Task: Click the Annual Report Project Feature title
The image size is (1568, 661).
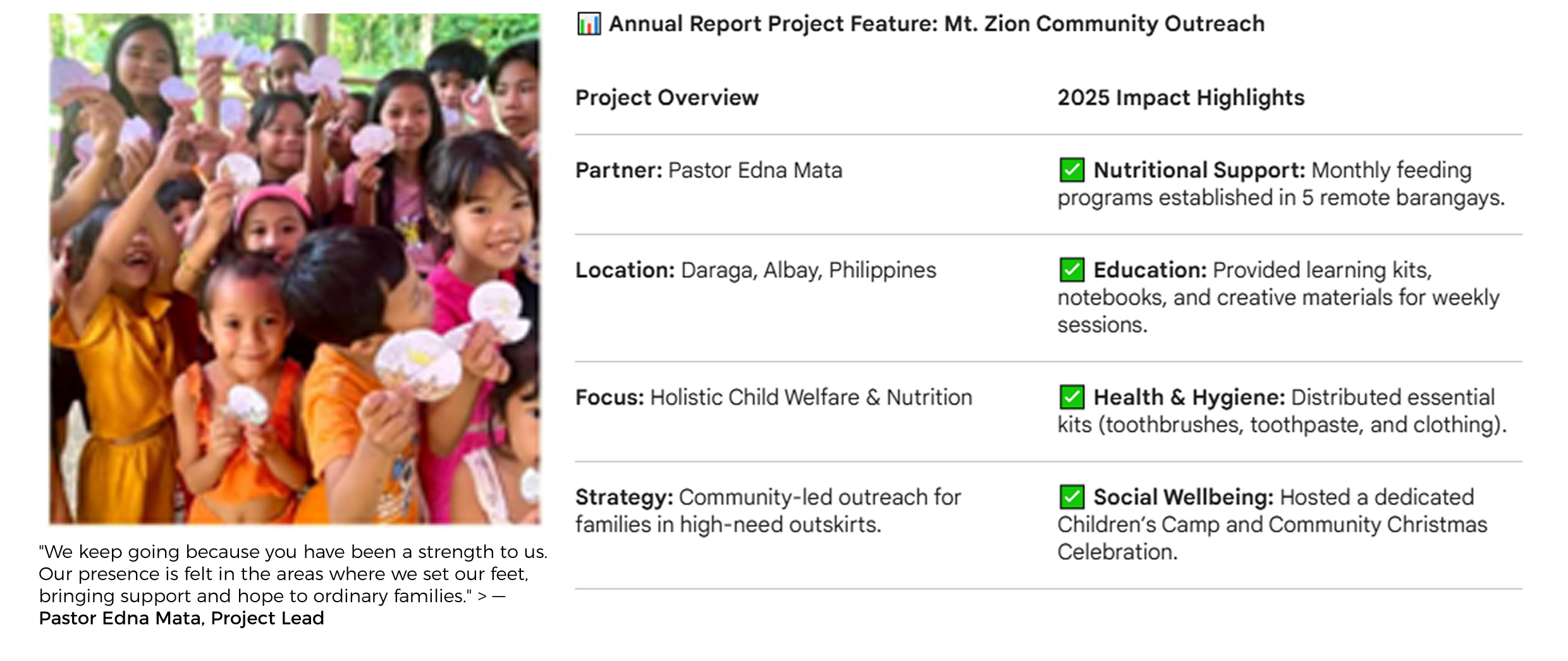Action: pyautogui.click(x=936, y=24)
